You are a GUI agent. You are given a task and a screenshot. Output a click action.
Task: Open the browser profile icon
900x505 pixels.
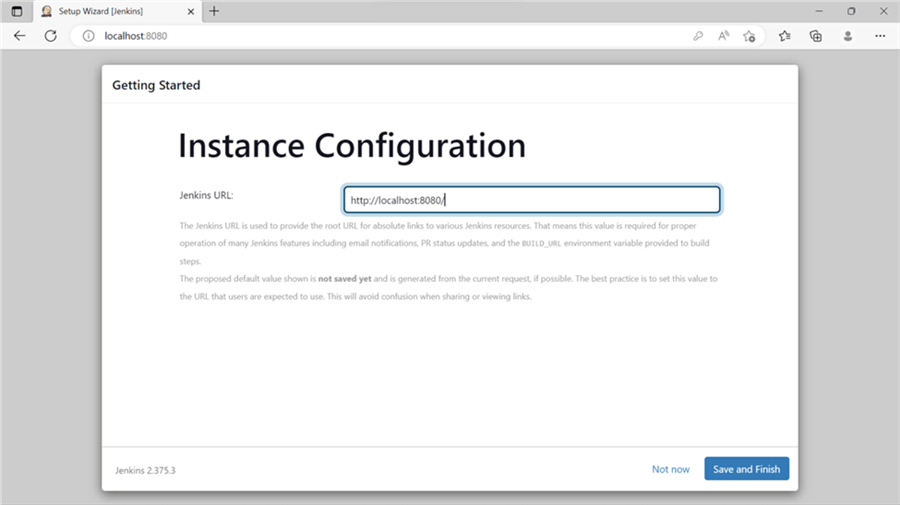(x=848, y=36)
